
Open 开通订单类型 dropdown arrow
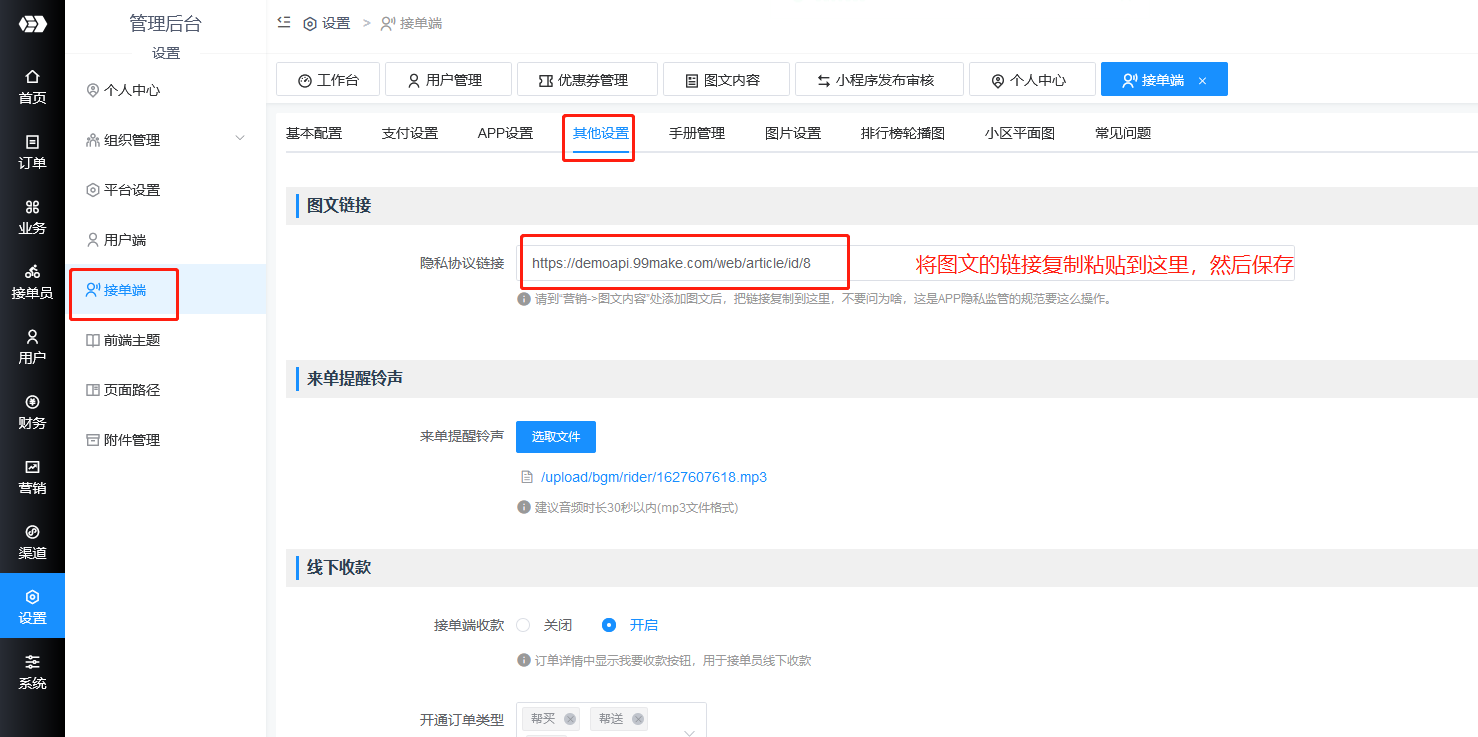[689, 732]
